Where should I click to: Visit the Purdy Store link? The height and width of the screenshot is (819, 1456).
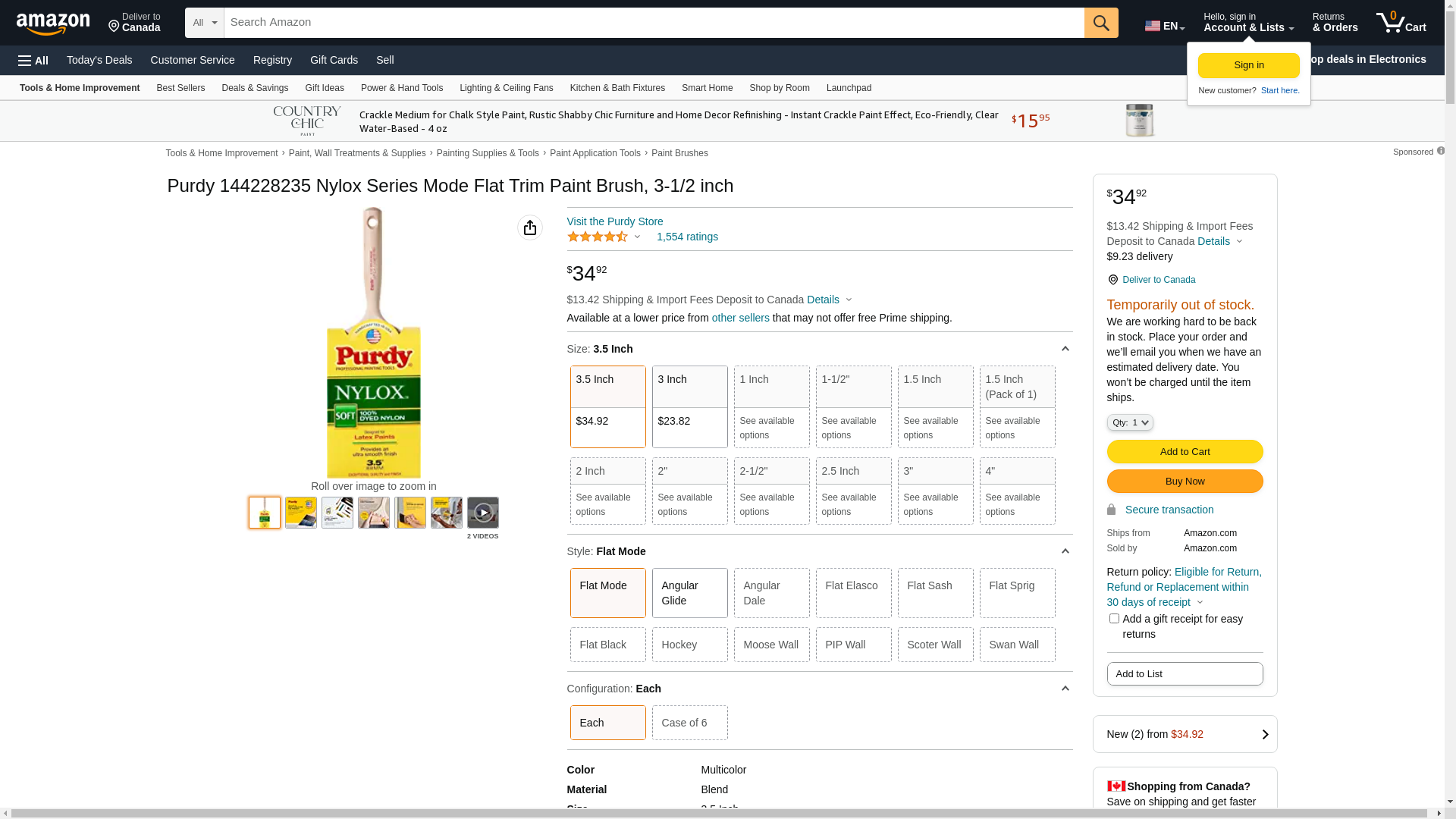coord(614,221)
